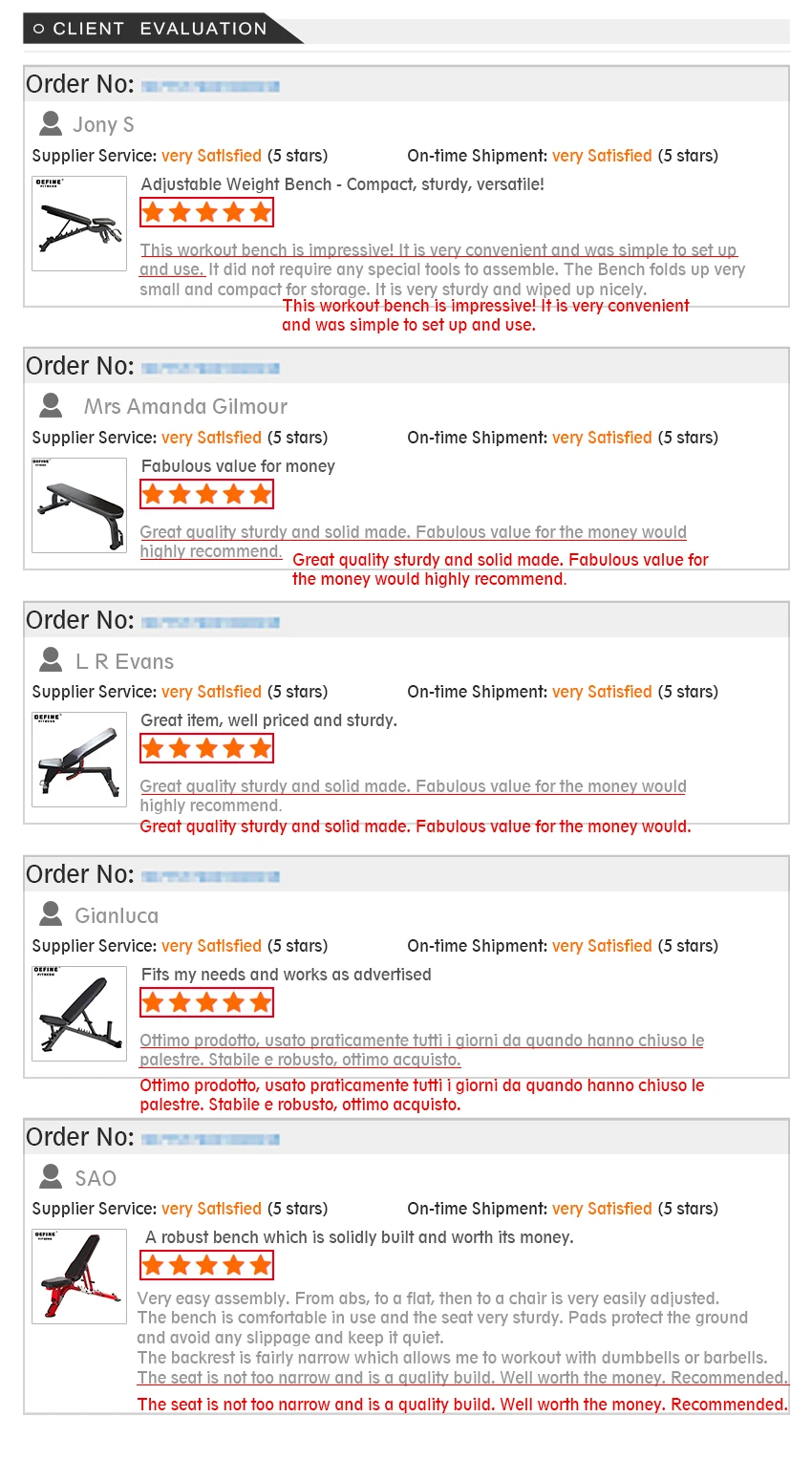Click the stars below 'Great item, well priced and sturdy'
The width and height of the screenshot is (812, 1481).
tap(206, 748)
